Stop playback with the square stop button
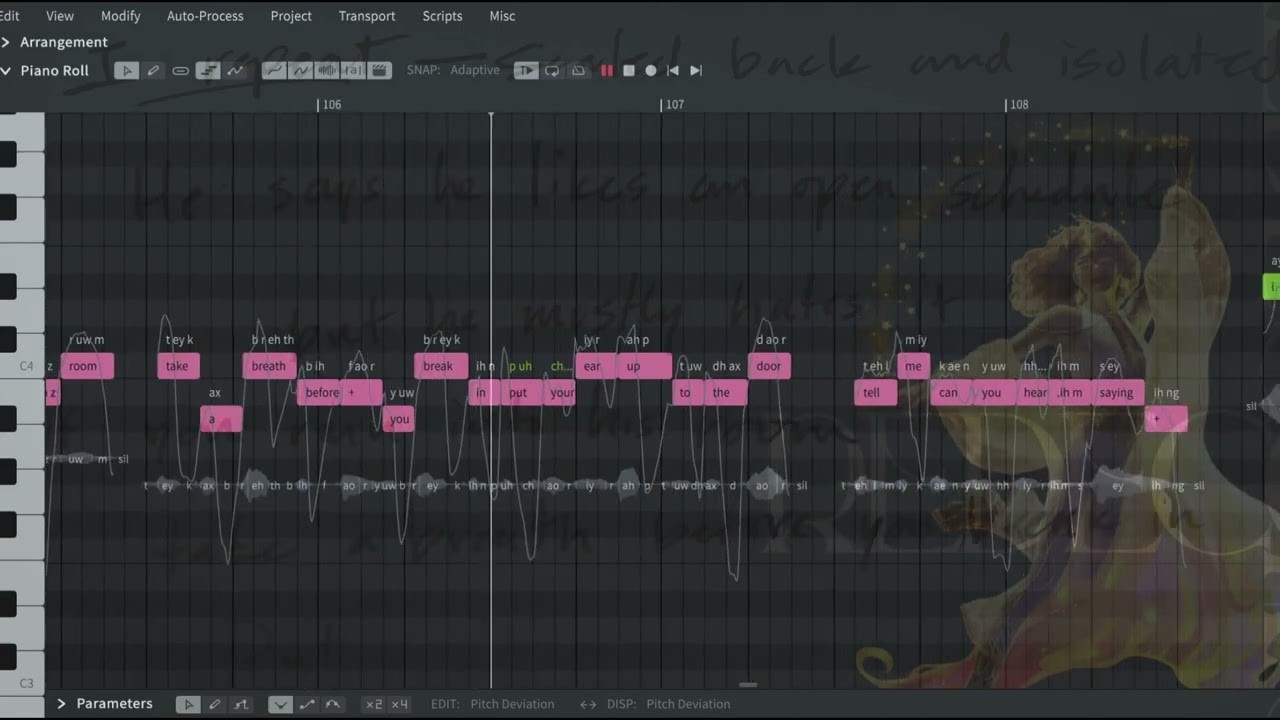 pyautogui.click(x=629, y=70)
